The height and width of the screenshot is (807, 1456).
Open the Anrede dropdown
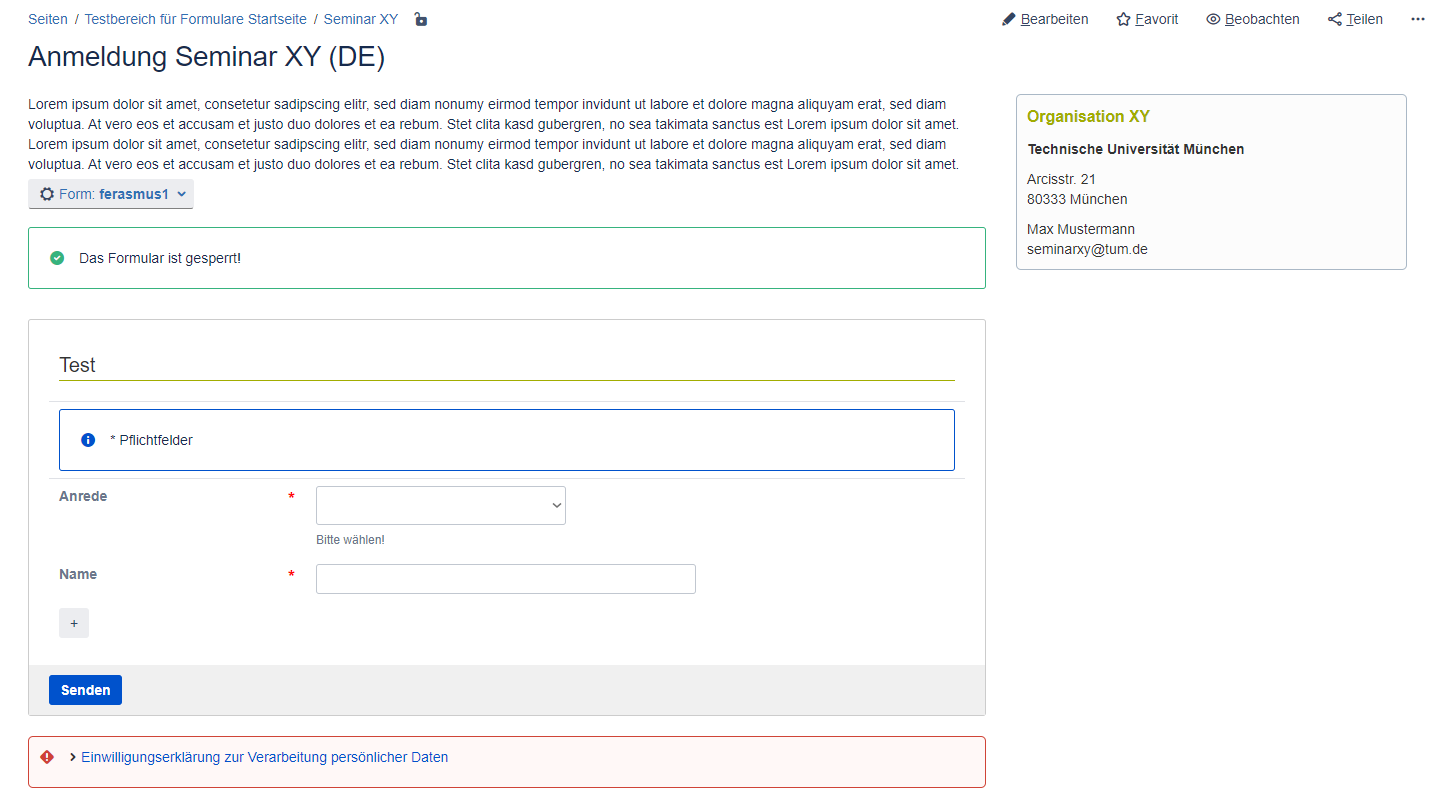tap(440, 505)
